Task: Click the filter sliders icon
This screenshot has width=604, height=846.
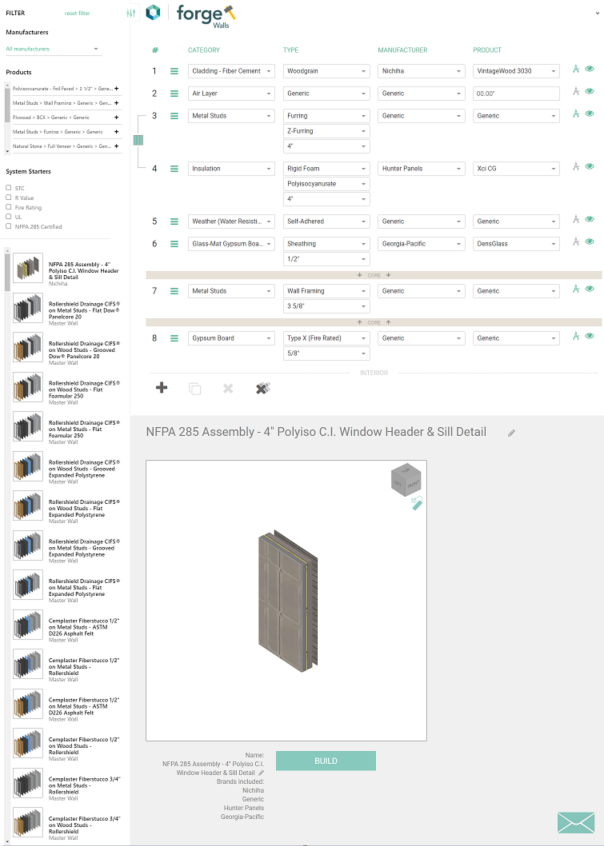Action: tap(131, 13)
